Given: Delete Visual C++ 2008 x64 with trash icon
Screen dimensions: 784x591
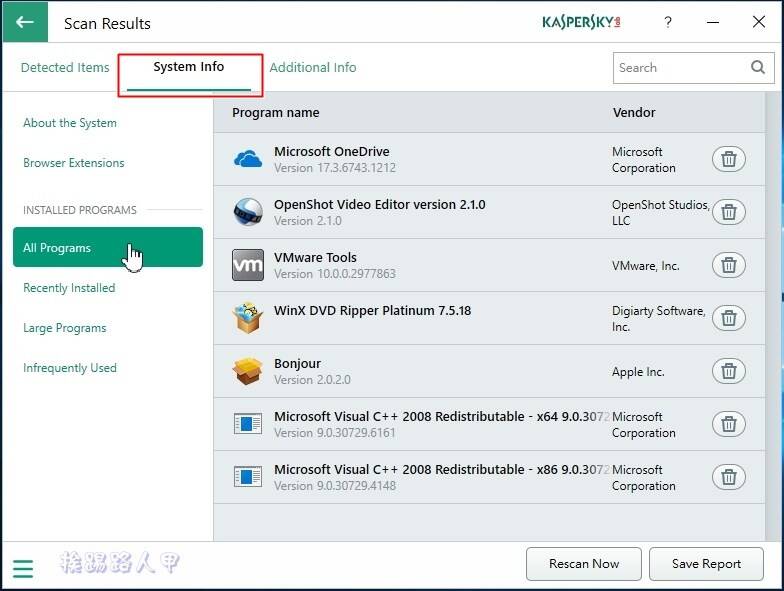Looking at the screenshot, I should 728,424.
